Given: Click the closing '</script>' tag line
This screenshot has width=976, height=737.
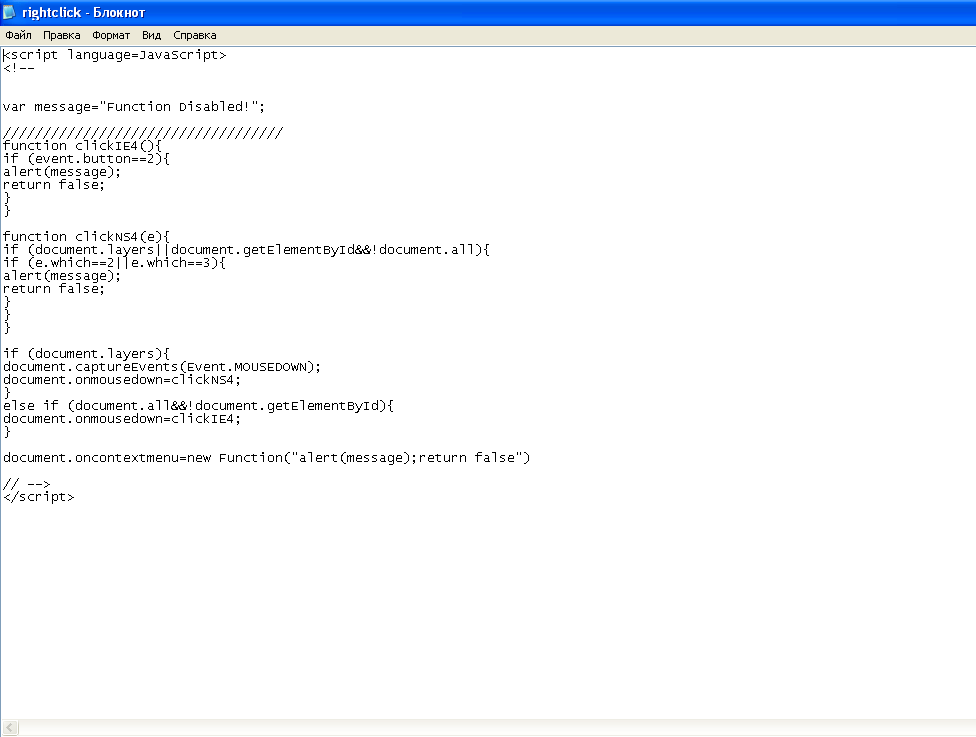Looking at the screenshot, I should [39, 497].
